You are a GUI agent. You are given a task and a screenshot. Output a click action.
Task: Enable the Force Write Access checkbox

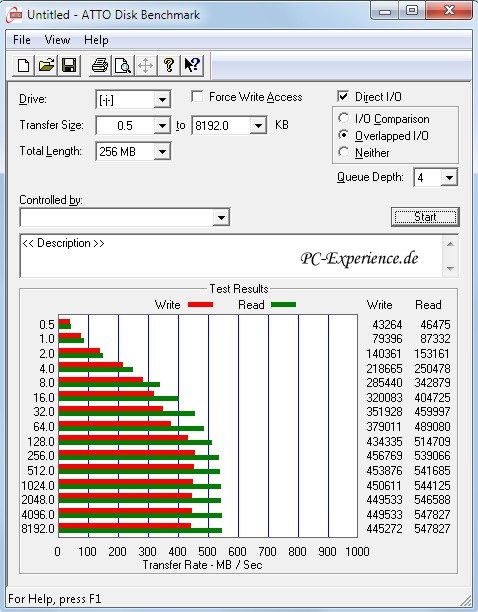197,96
